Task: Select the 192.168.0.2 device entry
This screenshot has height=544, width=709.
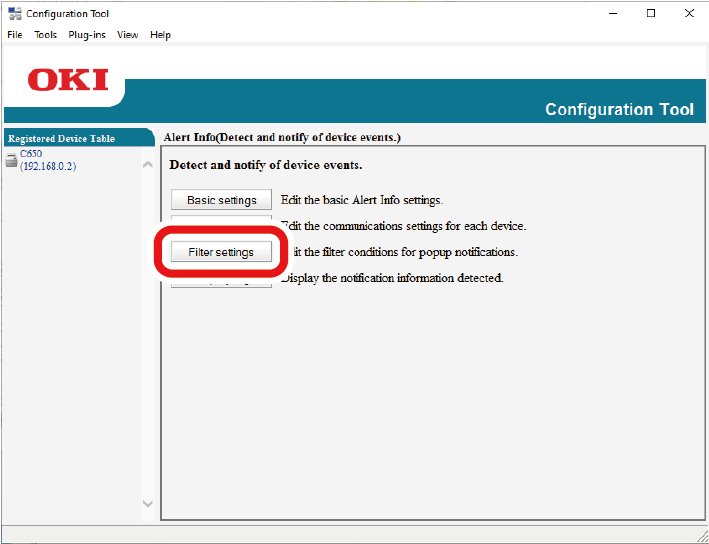Action: coord(47,166)
